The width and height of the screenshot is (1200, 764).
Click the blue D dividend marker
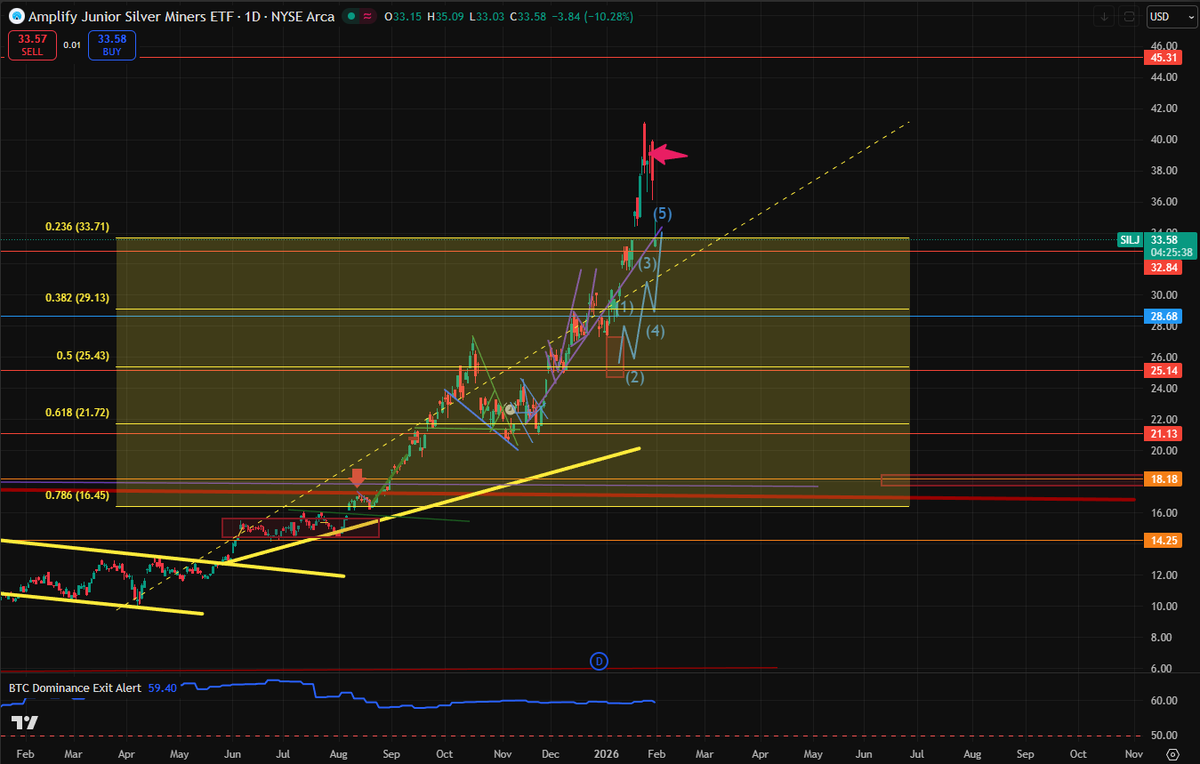tap(599, 661)
